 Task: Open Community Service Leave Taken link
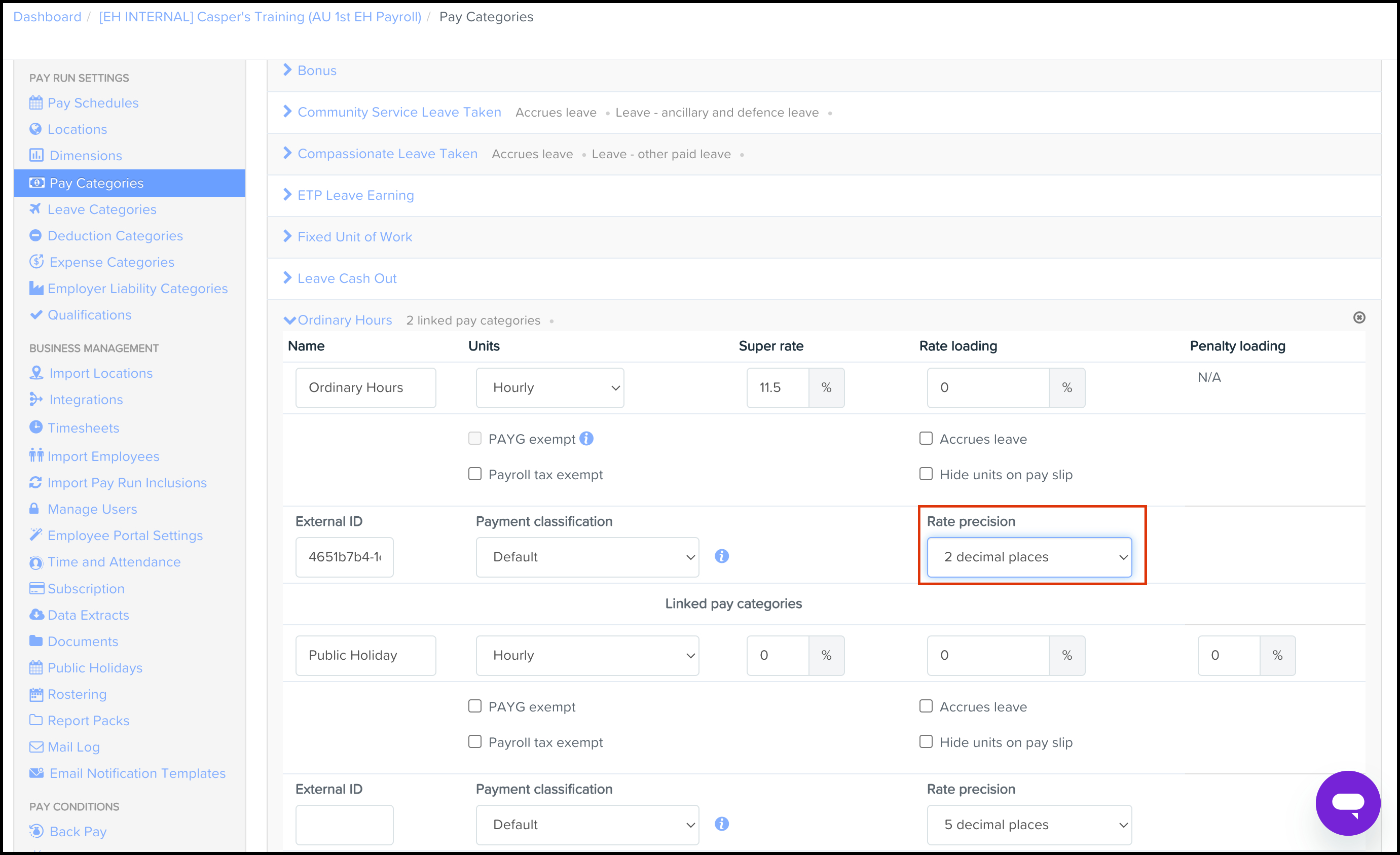(x=399, y=112)
